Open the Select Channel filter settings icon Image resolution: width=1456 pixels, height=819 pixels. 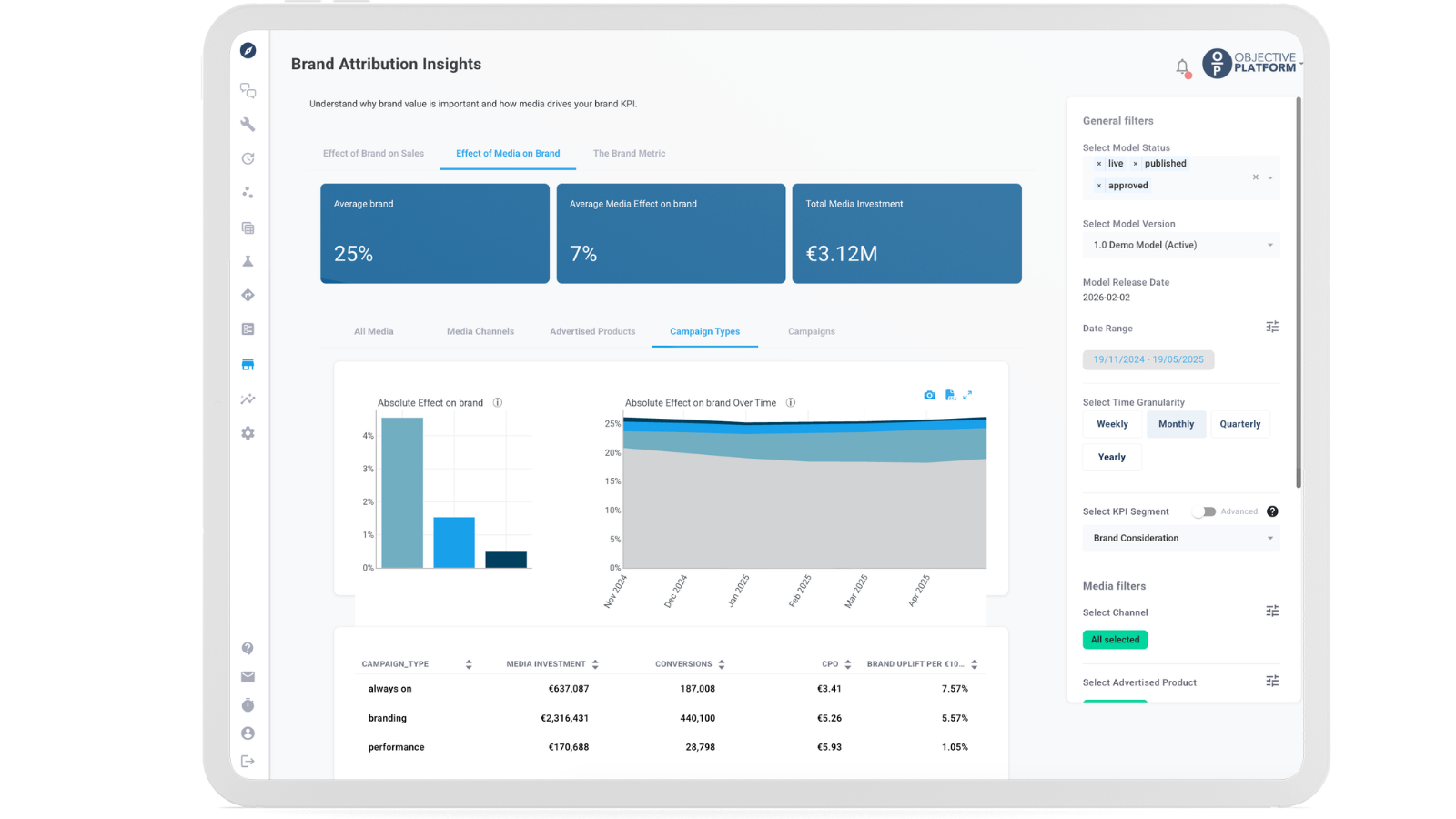pos(1272,611)
